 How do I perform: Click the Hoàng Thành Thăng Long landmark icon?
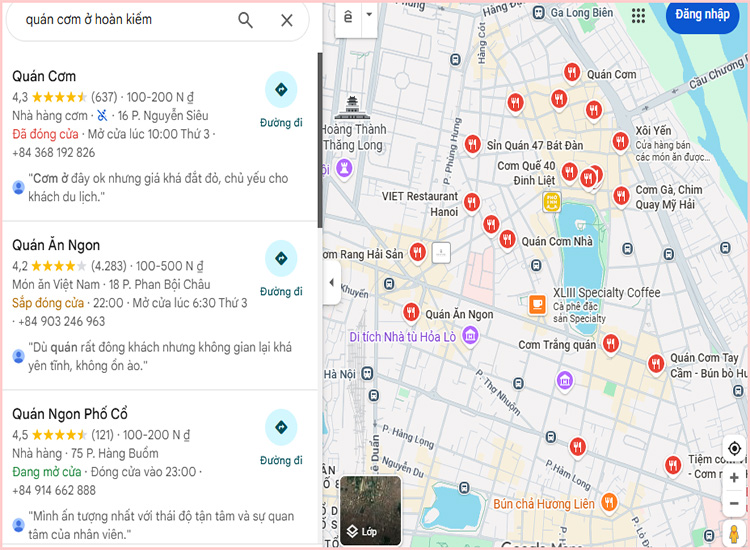pyautogui.click(x=352, y=108)
